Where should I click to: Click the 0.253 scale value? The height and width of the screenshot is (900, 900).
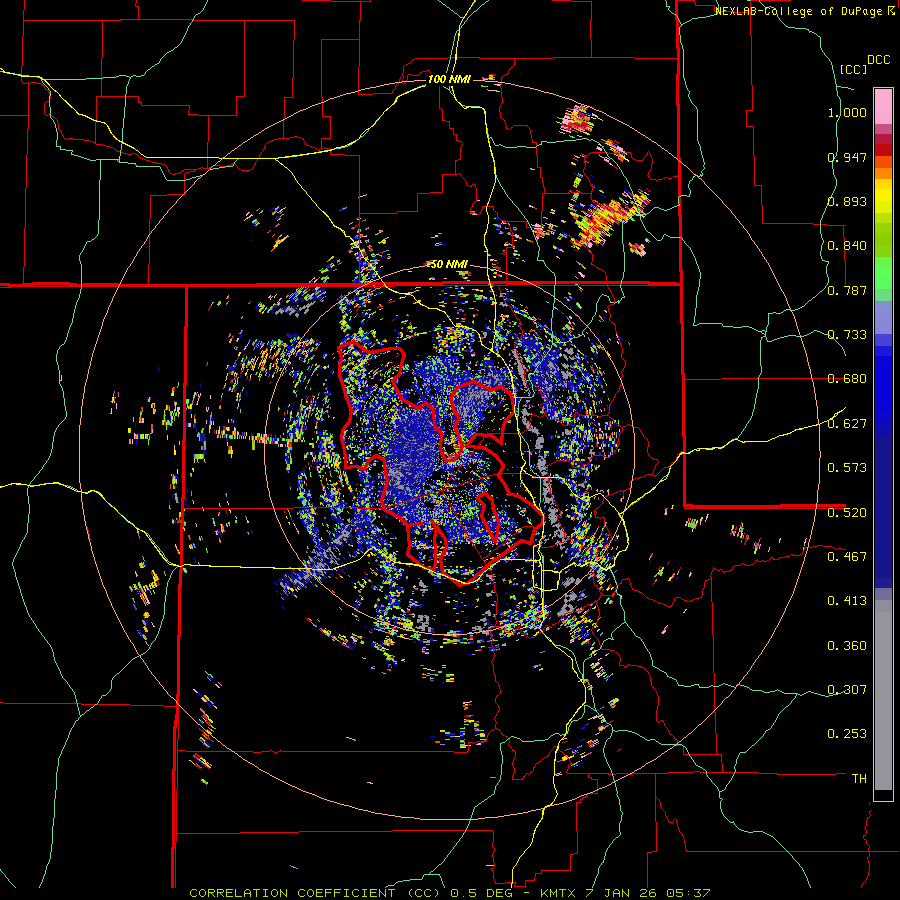click(x=847, y=734)
